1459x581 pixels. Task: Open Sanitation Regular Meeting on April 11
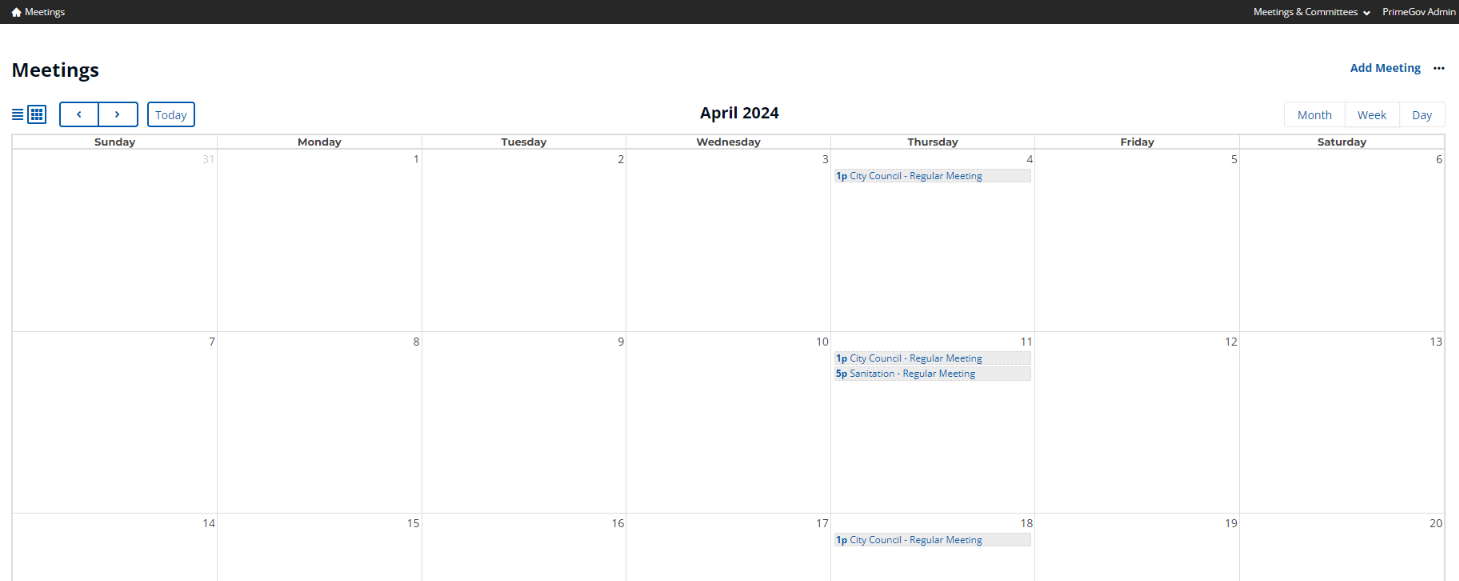pyautogui.click(x=932, y=374)
